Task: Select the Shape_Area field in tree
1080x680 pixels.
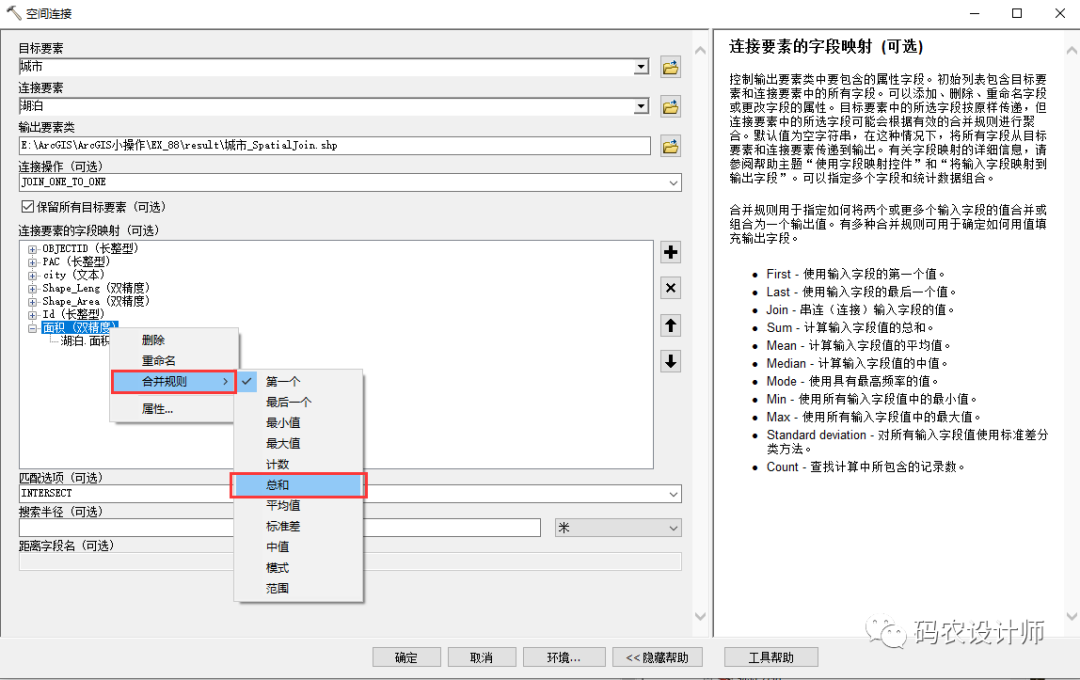Action: tap(95, 301)
